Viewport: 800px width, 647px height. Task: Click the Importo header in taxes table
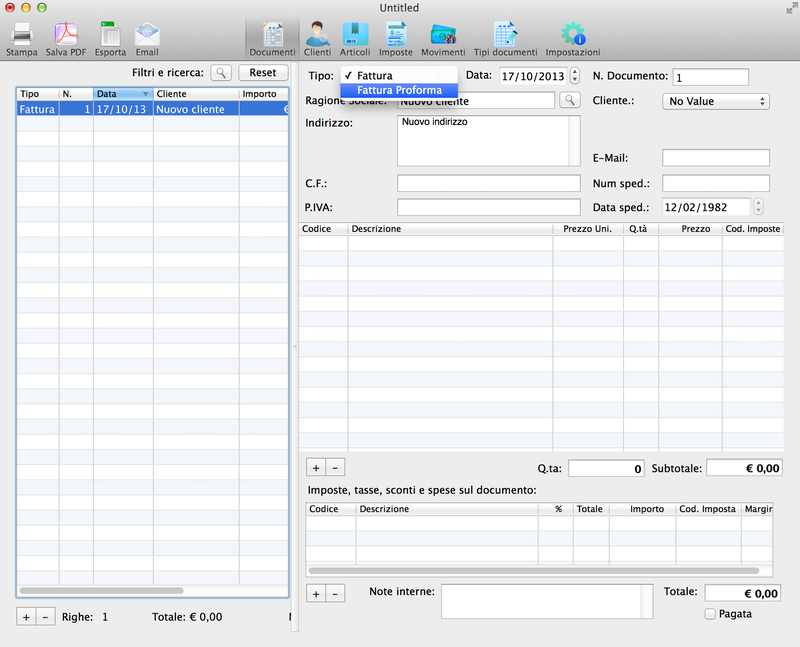coord(643,509)
